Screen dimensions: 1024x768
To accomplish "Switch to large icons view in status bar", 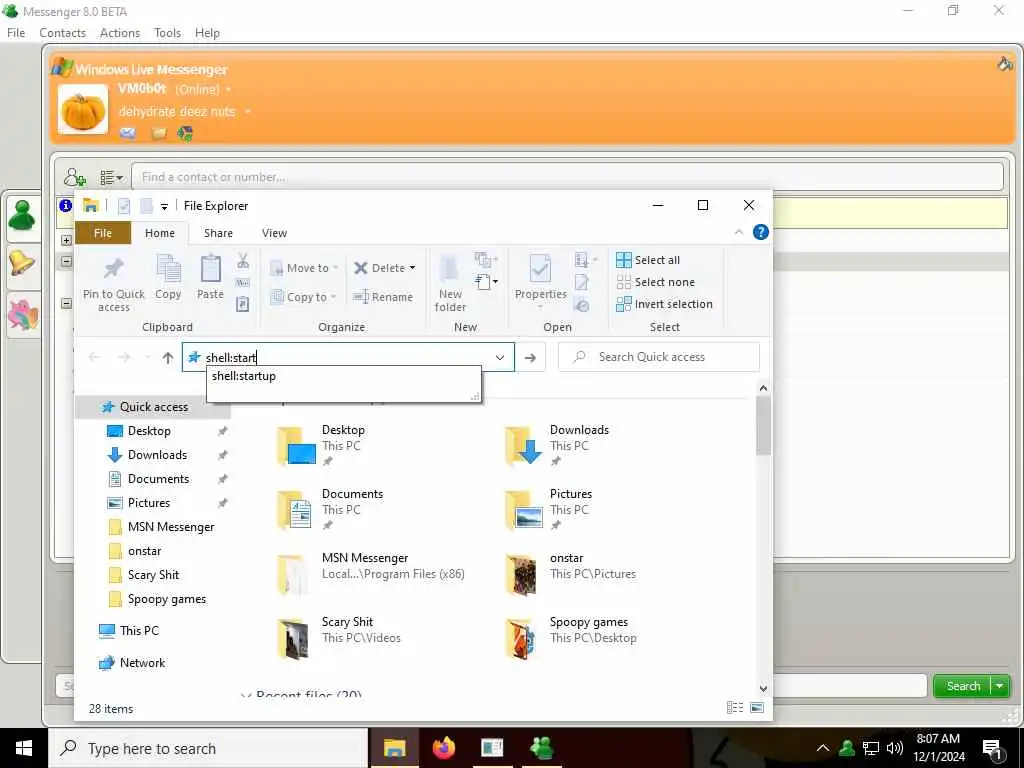I will [757, 708].
